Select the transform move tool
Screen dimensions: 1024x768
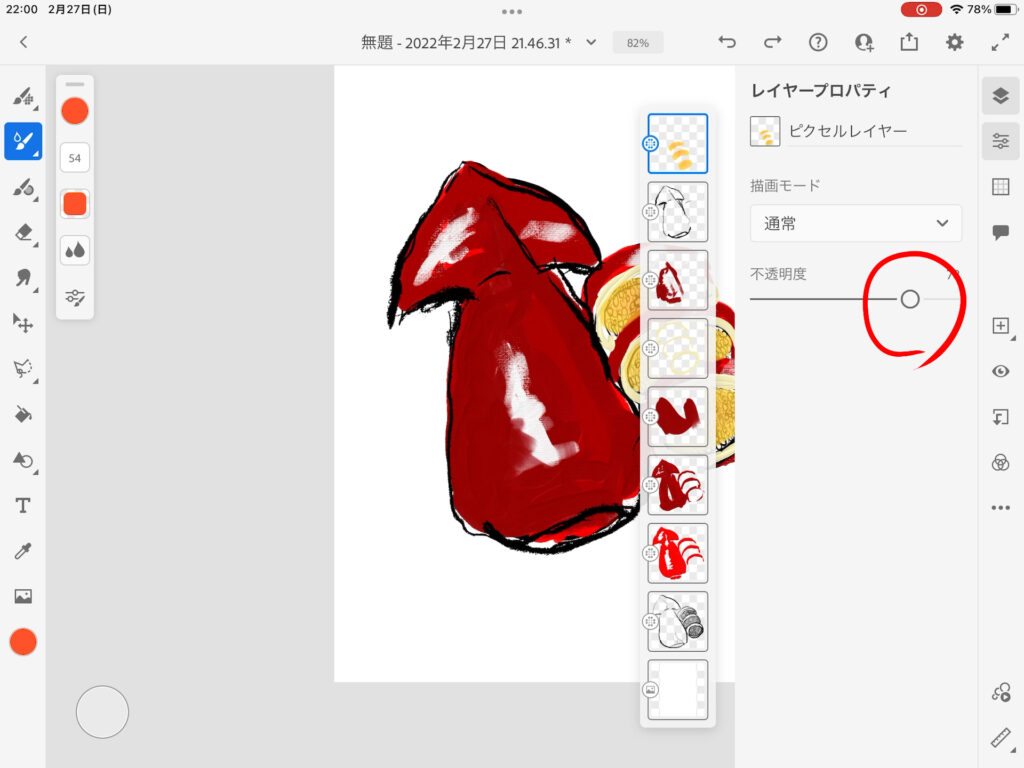point(22,323)
